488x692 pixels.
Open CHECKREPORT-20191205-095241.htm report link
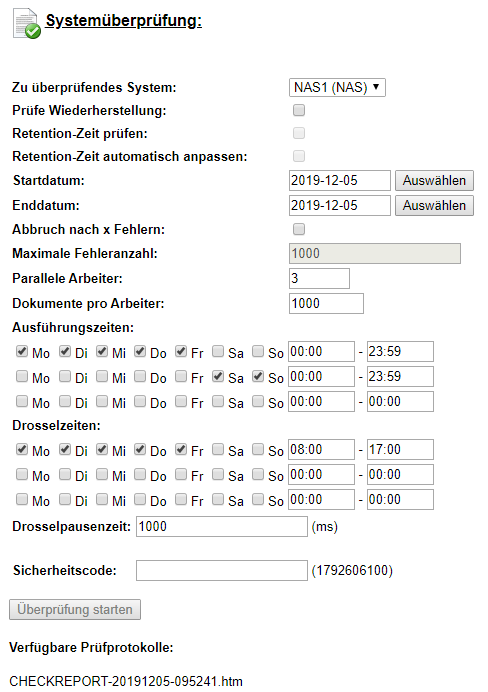pos(126,681)
